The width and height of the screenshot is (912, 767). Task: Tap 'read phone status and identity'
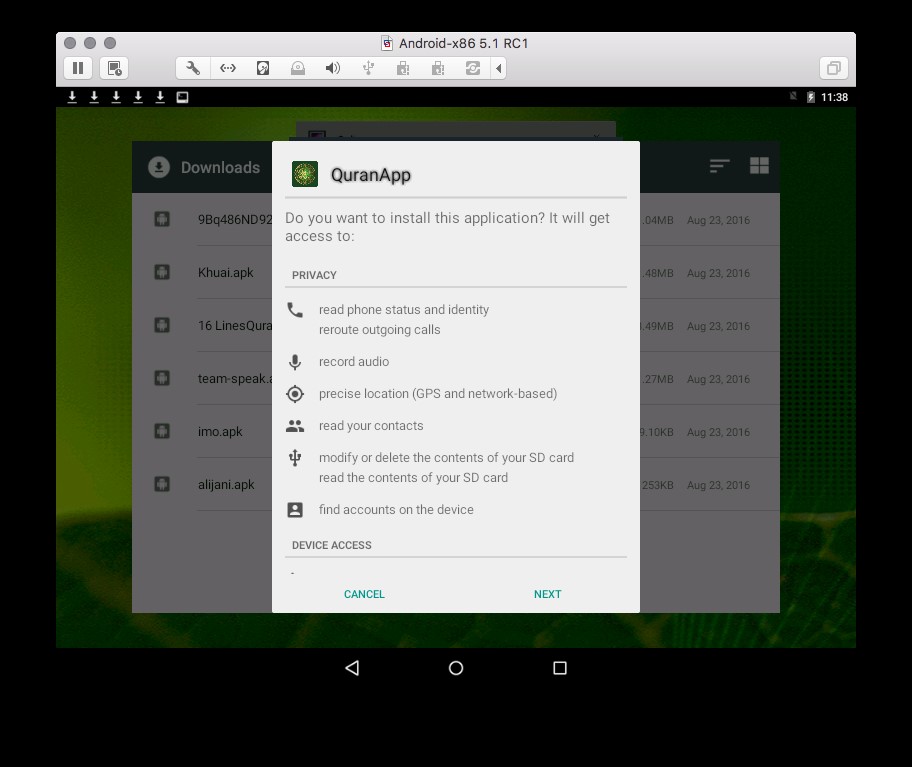coord(404,309)
